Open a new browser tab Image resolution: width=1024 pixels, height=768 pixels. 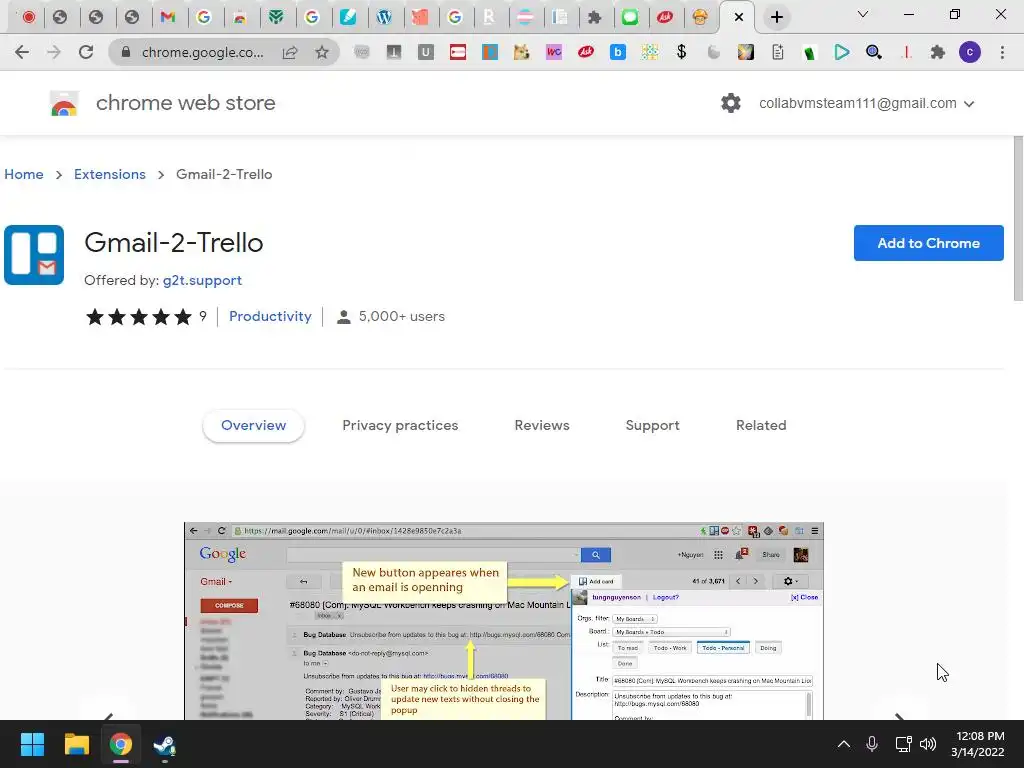(x=776, y=17)
